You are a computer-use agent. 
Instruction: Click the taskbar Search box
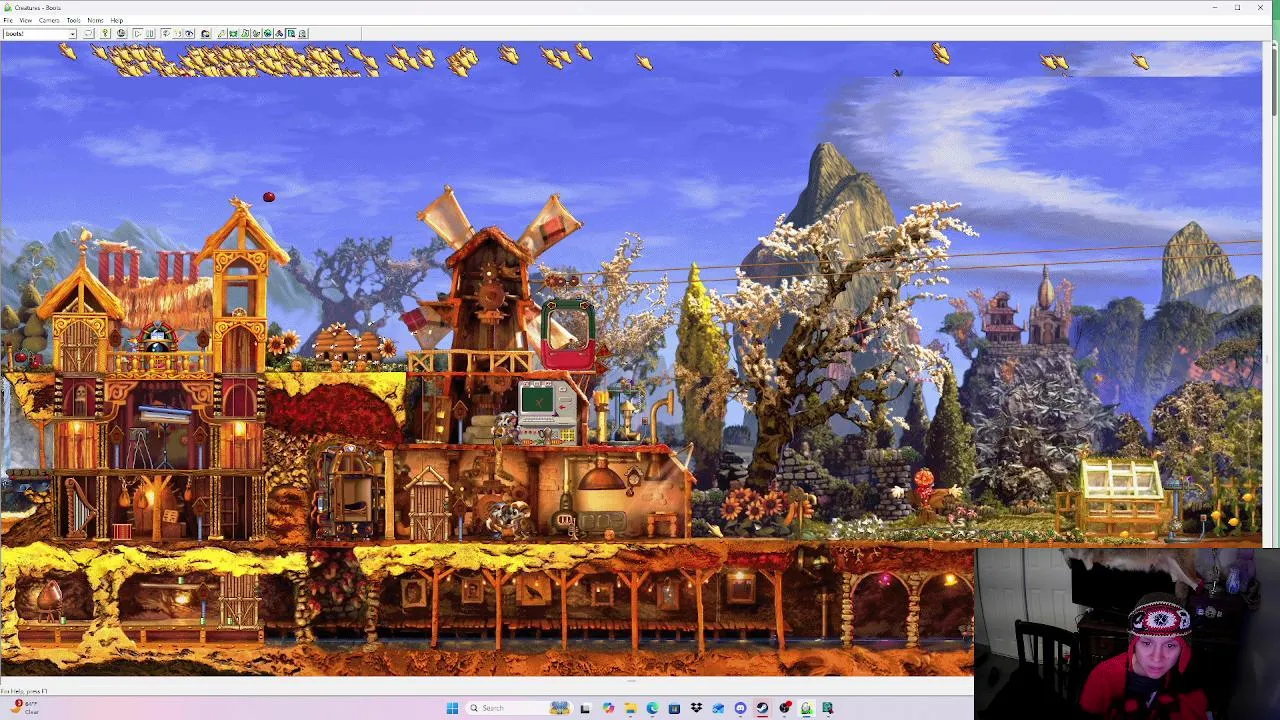519,708
